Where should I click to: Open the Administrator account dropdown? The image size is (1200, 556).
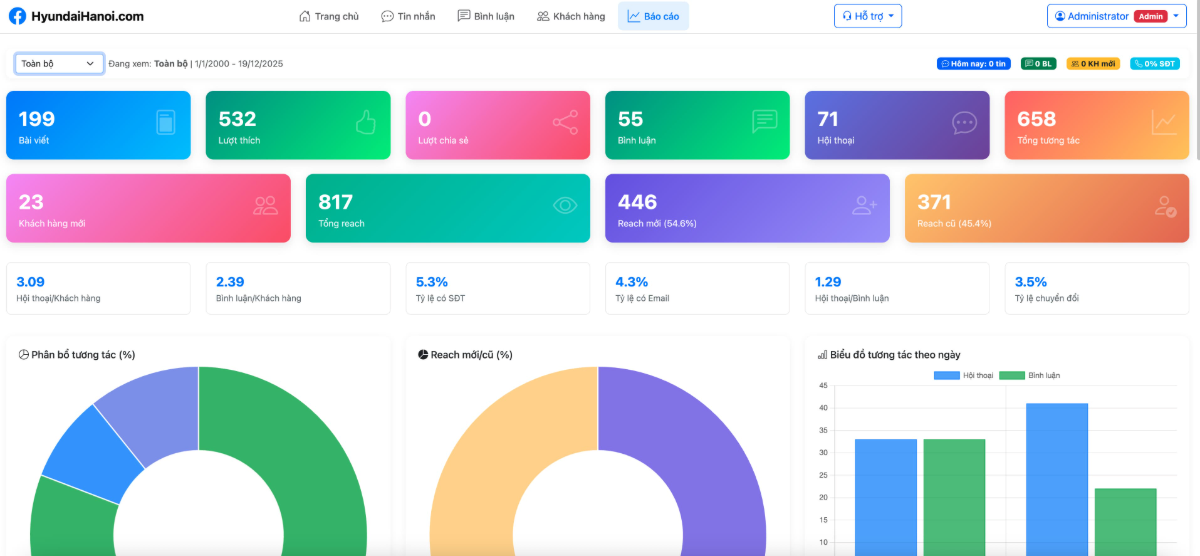(x=1116, y=16)
